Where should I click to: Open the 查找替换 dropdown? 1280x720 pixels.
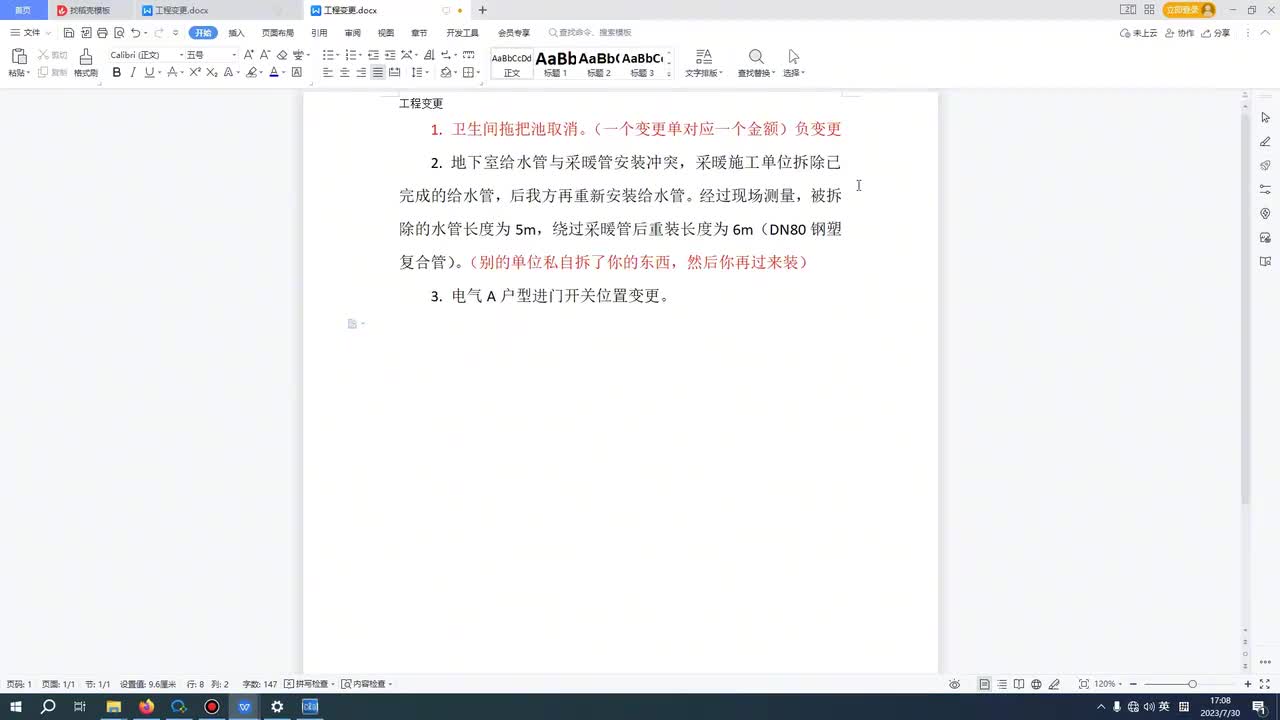[757, 73]
